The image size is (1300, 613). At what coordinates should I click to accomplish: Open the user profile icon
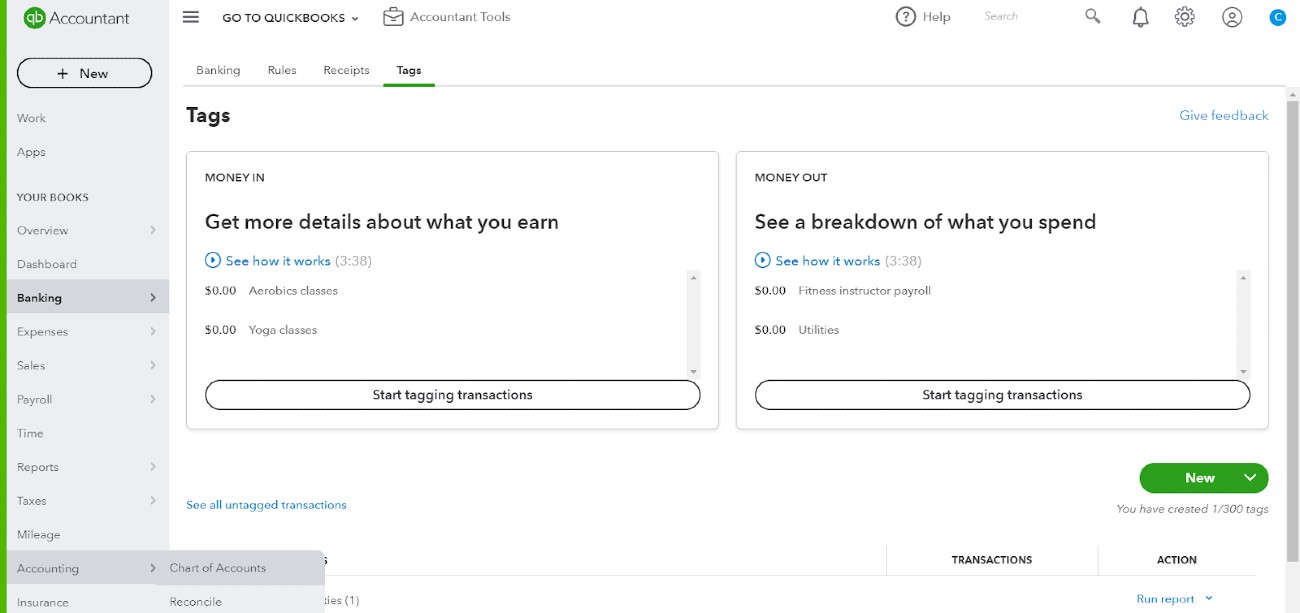pyautogui.click(x=1232, y=17)
